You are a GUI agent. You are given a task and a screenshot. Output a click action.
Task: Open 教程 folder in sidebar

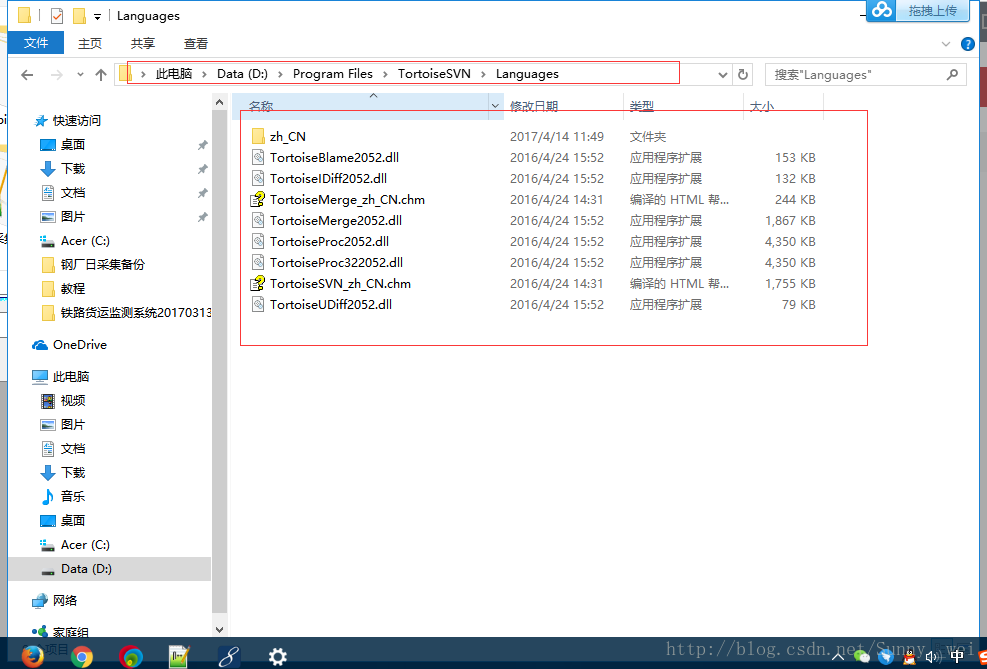tap(73, 289)
